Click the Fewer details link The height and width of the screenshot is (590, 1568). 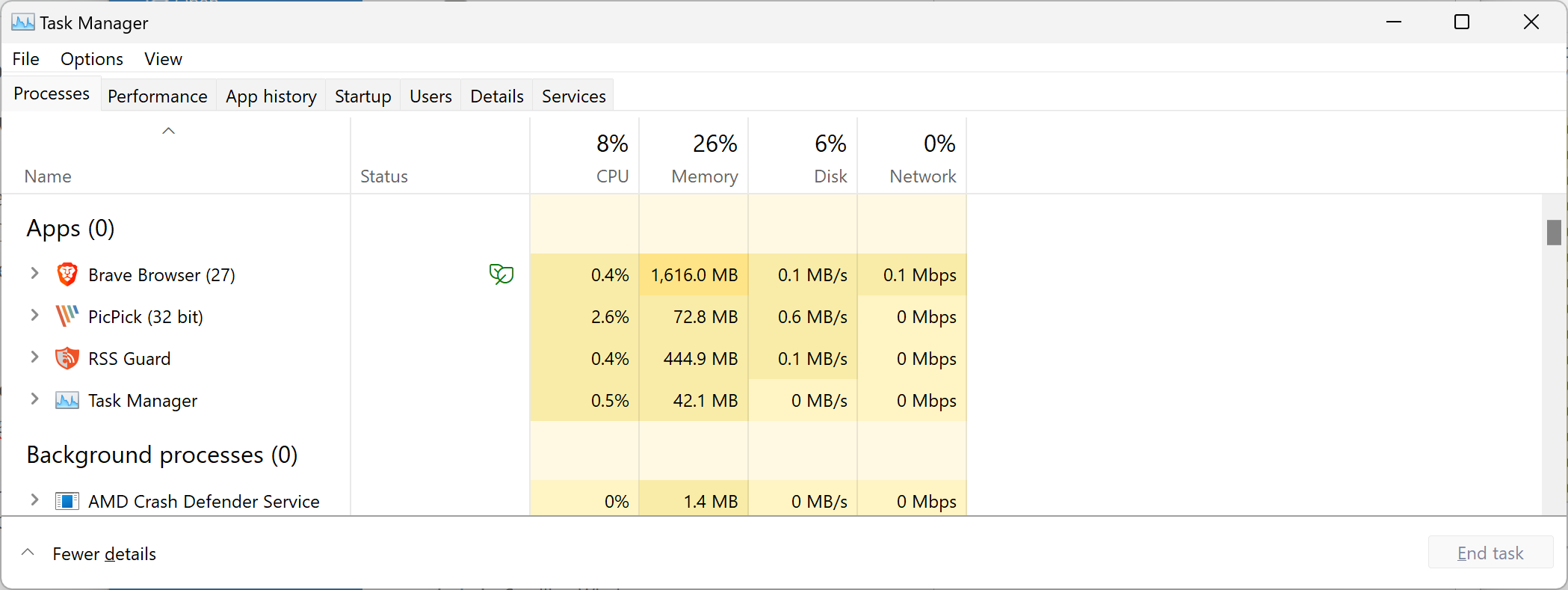click(x=105, y=554)
